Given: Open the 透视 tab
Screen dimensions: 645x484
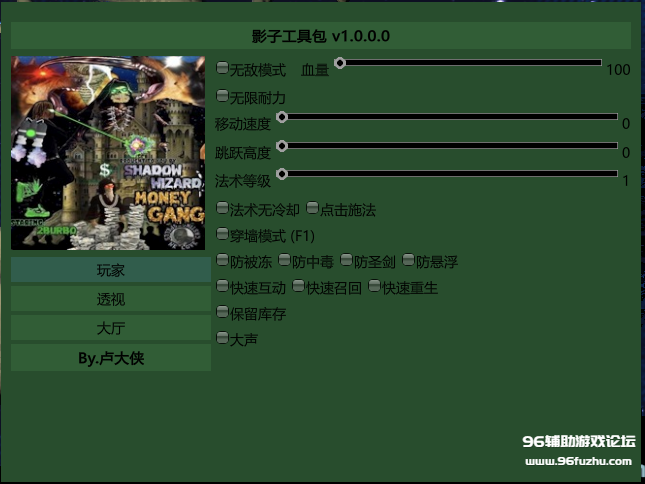Looking at the screenshot, I should coord(111,300).
